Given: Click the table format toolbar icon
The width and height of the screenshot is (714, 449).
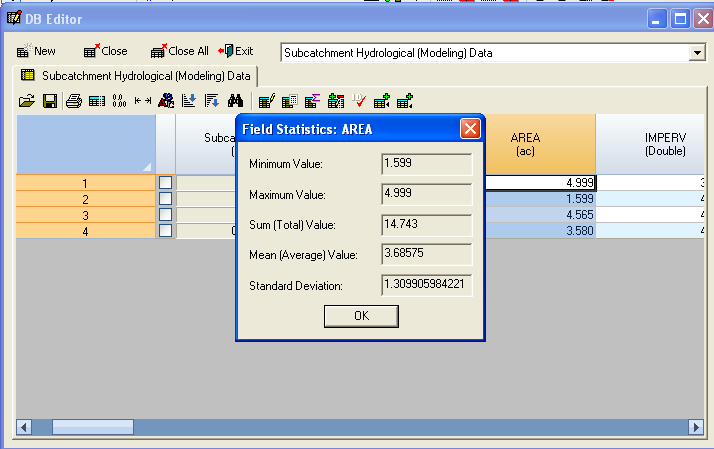Looking at the screenshot, I should click(97, 101).
